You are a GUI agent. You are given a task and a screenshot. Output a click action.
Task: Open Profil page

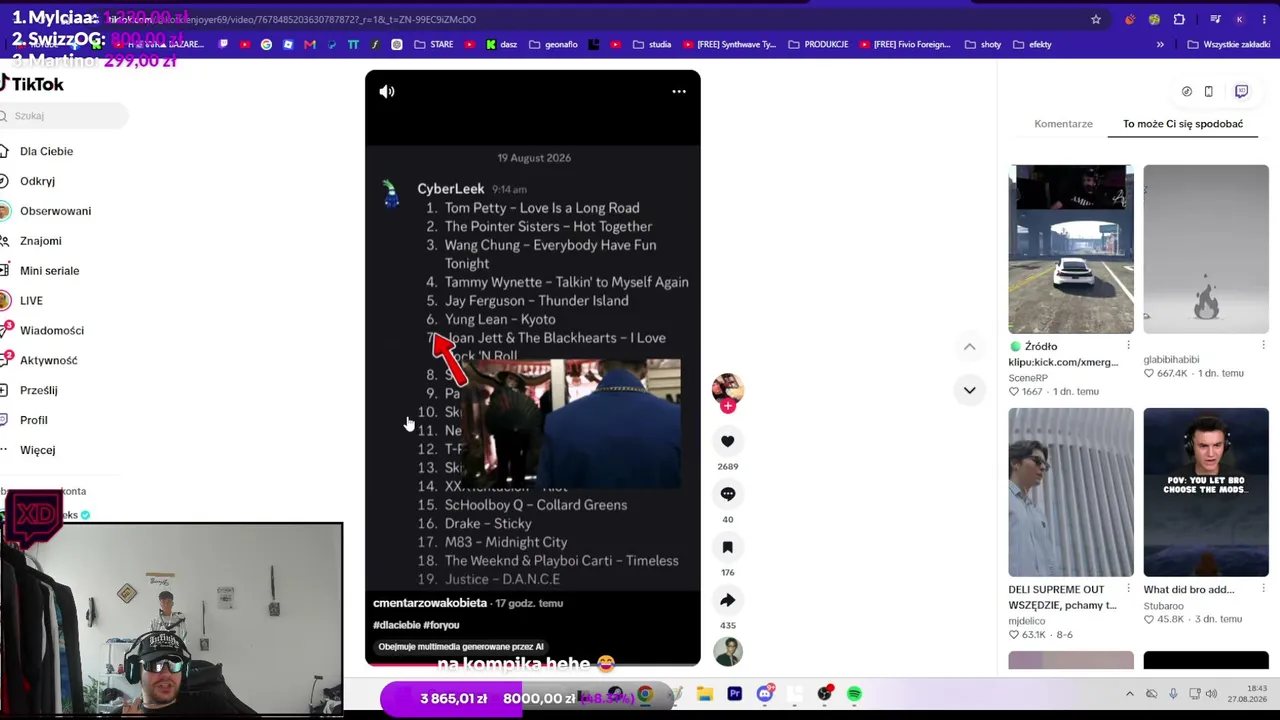point(33,420)
